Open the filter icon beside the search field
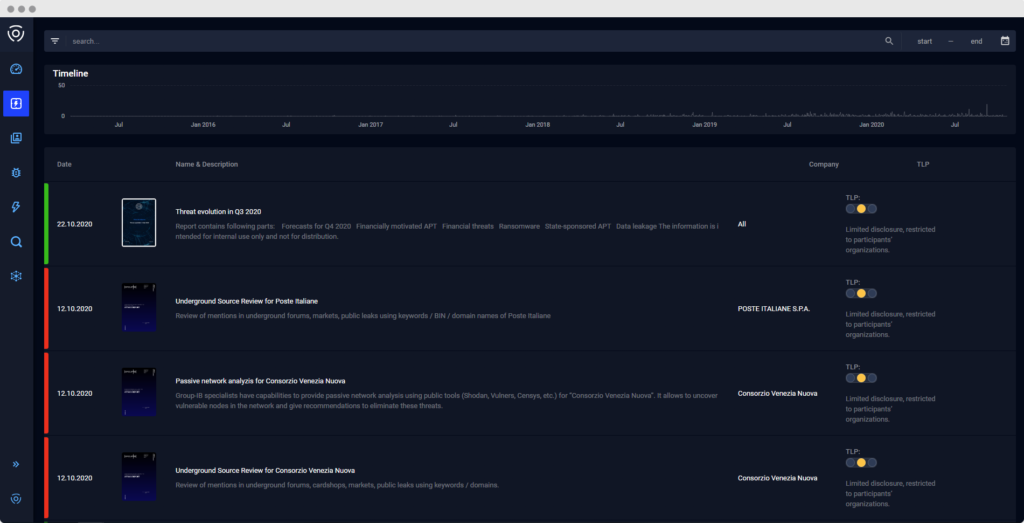Viewport: 1024px width, 523px height. pos(55,41)
